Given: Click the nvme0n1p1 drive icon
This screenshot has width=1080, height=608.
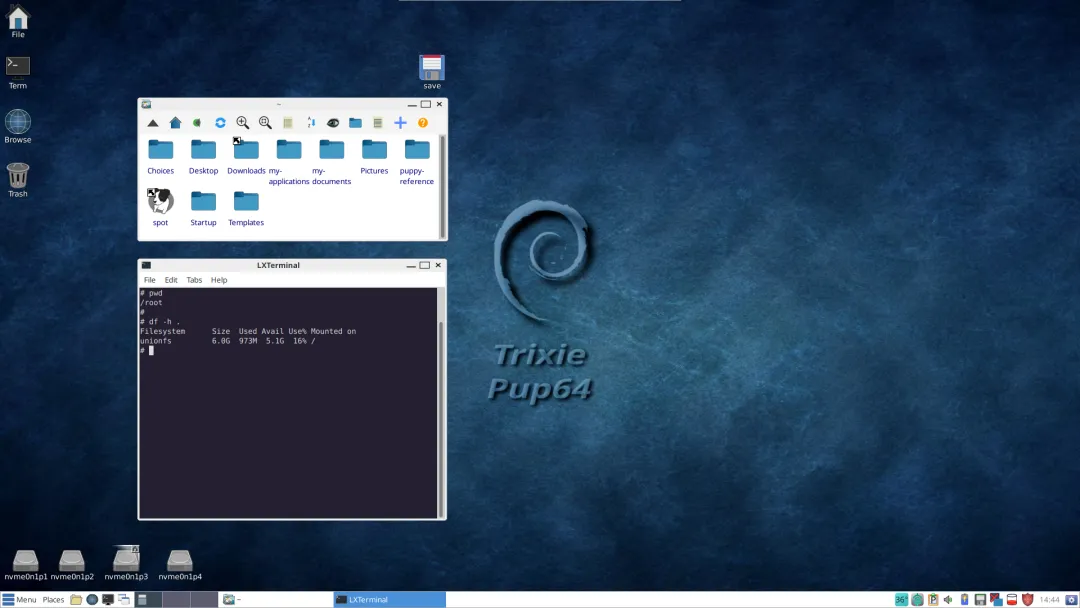Looking at the screenshot, I should pos(25,565).
